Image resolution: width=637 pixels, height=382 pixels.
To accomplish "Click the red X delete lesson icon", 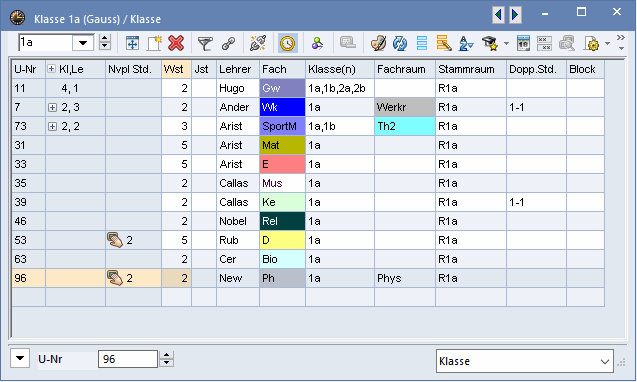I will tap(176, 43).
